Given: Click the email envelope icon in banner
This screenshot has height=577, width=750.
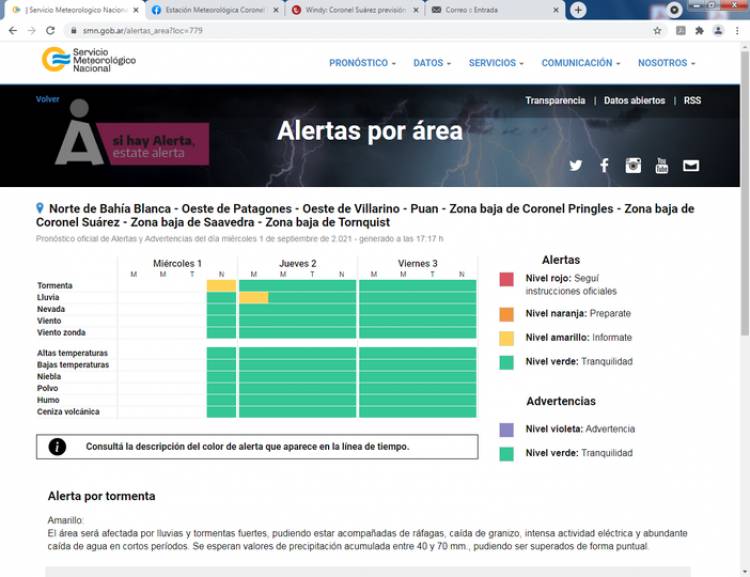Looking at the screenshot, I should (x=691, y=166).
